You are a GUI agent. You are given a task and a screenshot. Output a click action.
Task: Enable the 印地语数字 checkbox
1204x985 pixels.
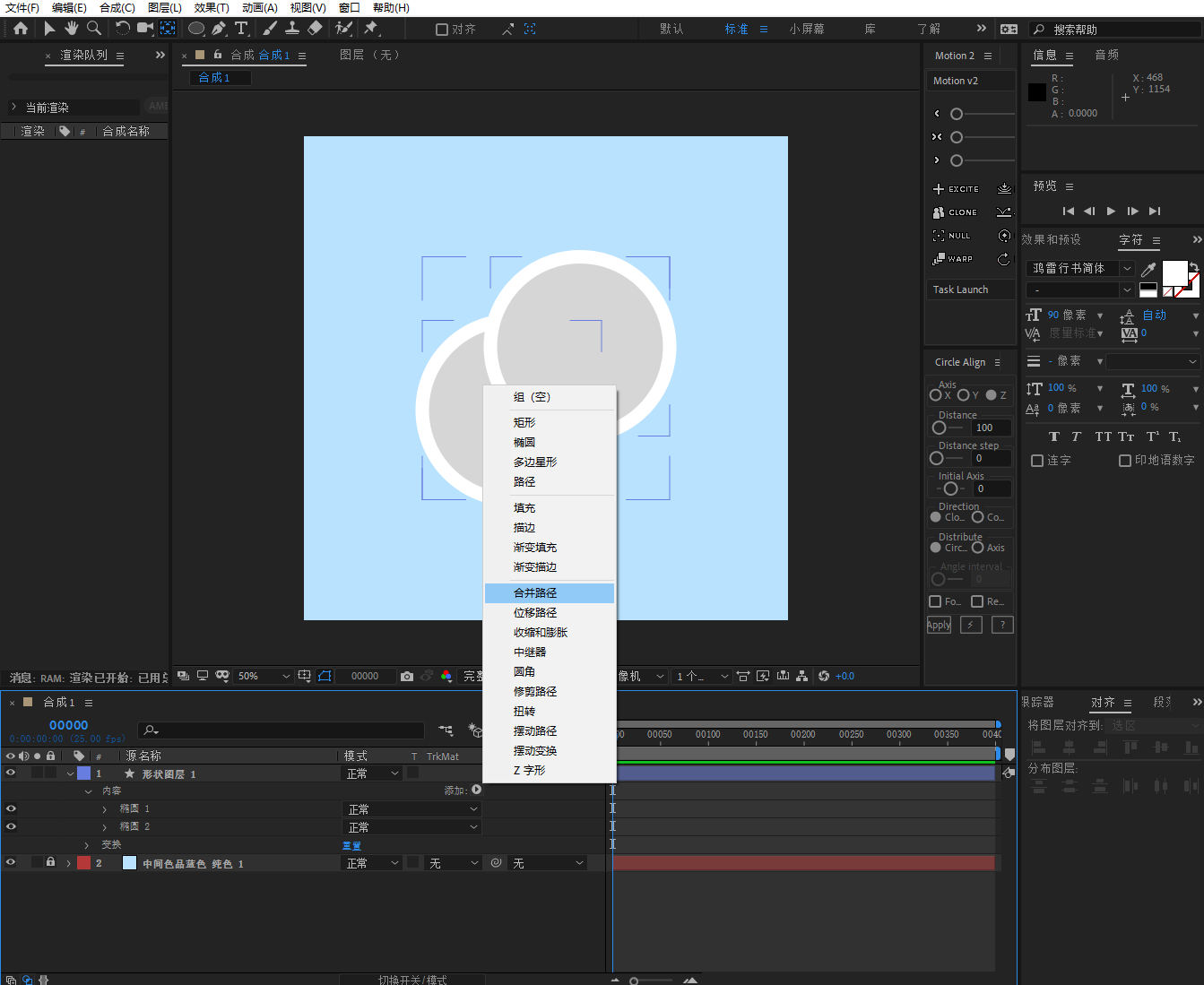[1125, 461]
